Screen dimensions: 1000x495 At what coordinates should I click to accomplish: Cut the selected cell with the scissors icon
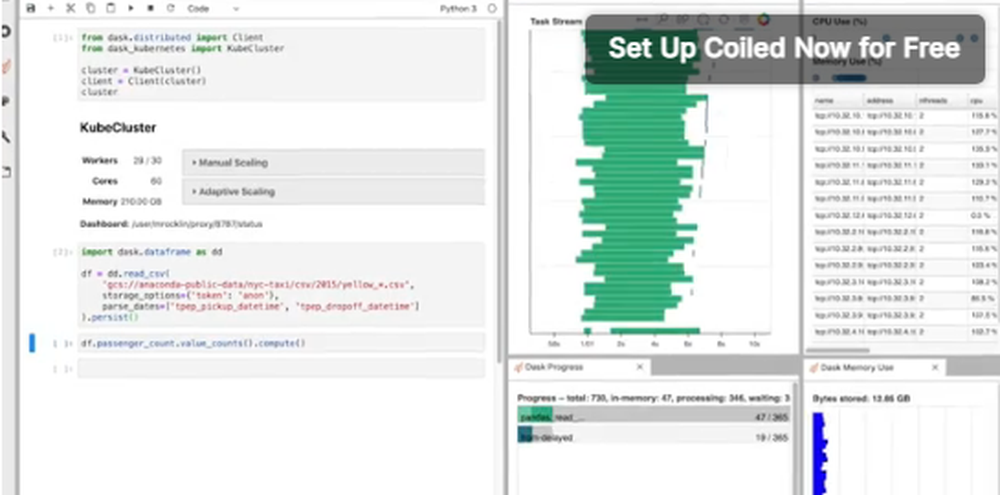click(x=71, y=8)
